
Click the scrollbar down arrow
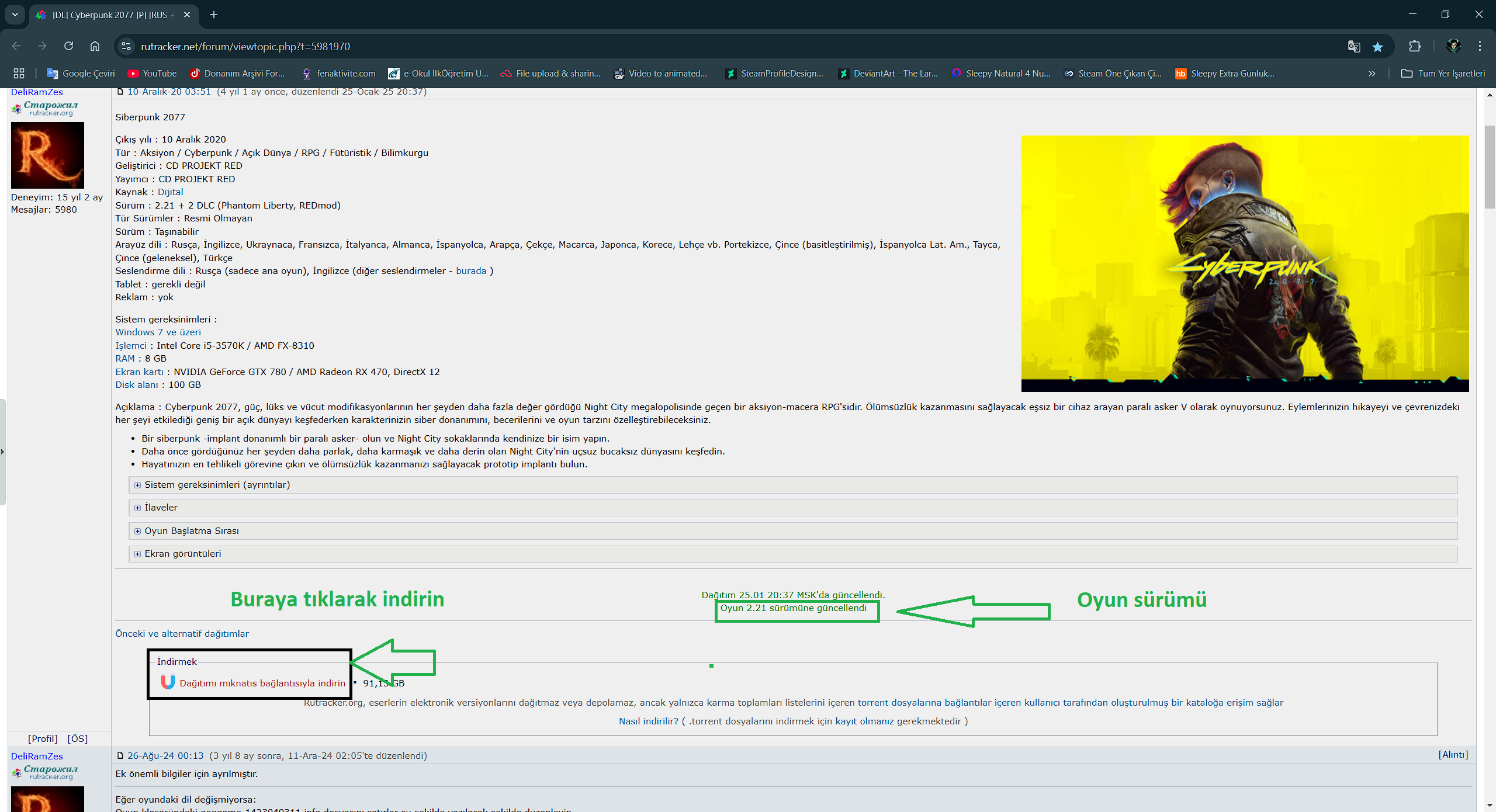[x=1490, y=806]
